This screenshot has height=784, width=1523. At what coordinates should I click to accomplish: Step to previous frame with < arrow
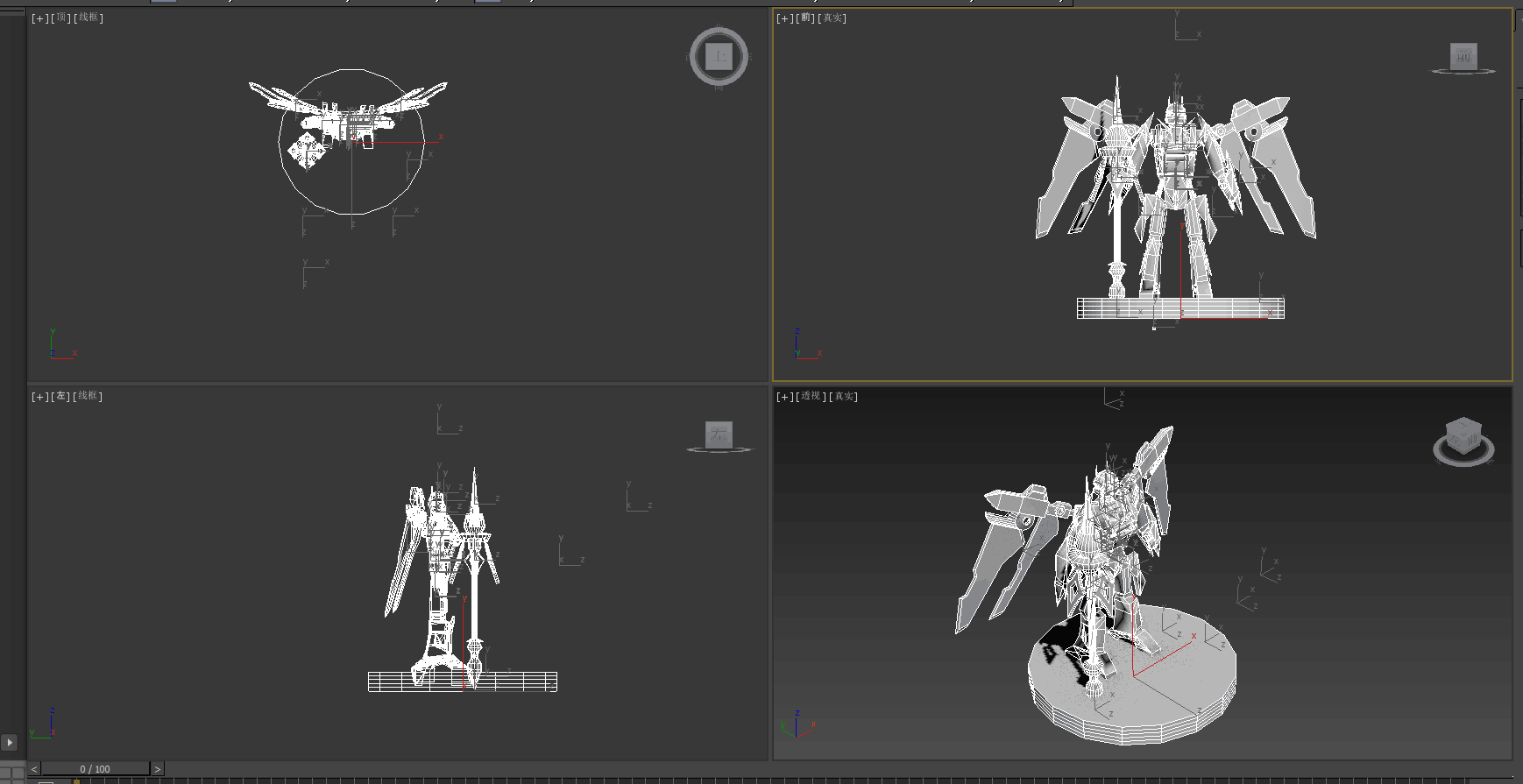(34, 769)
